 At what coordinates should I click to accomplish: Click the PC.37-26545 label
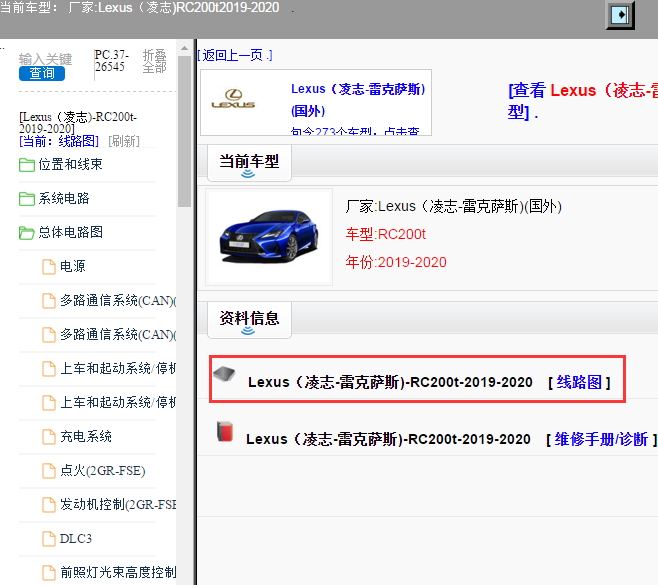(x=111, y=61)
